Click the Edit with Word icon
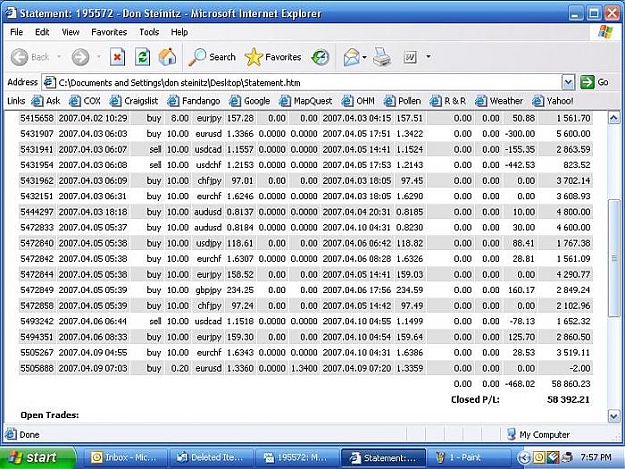The width and height of the screenshot is (625, 469). (410, 57)
